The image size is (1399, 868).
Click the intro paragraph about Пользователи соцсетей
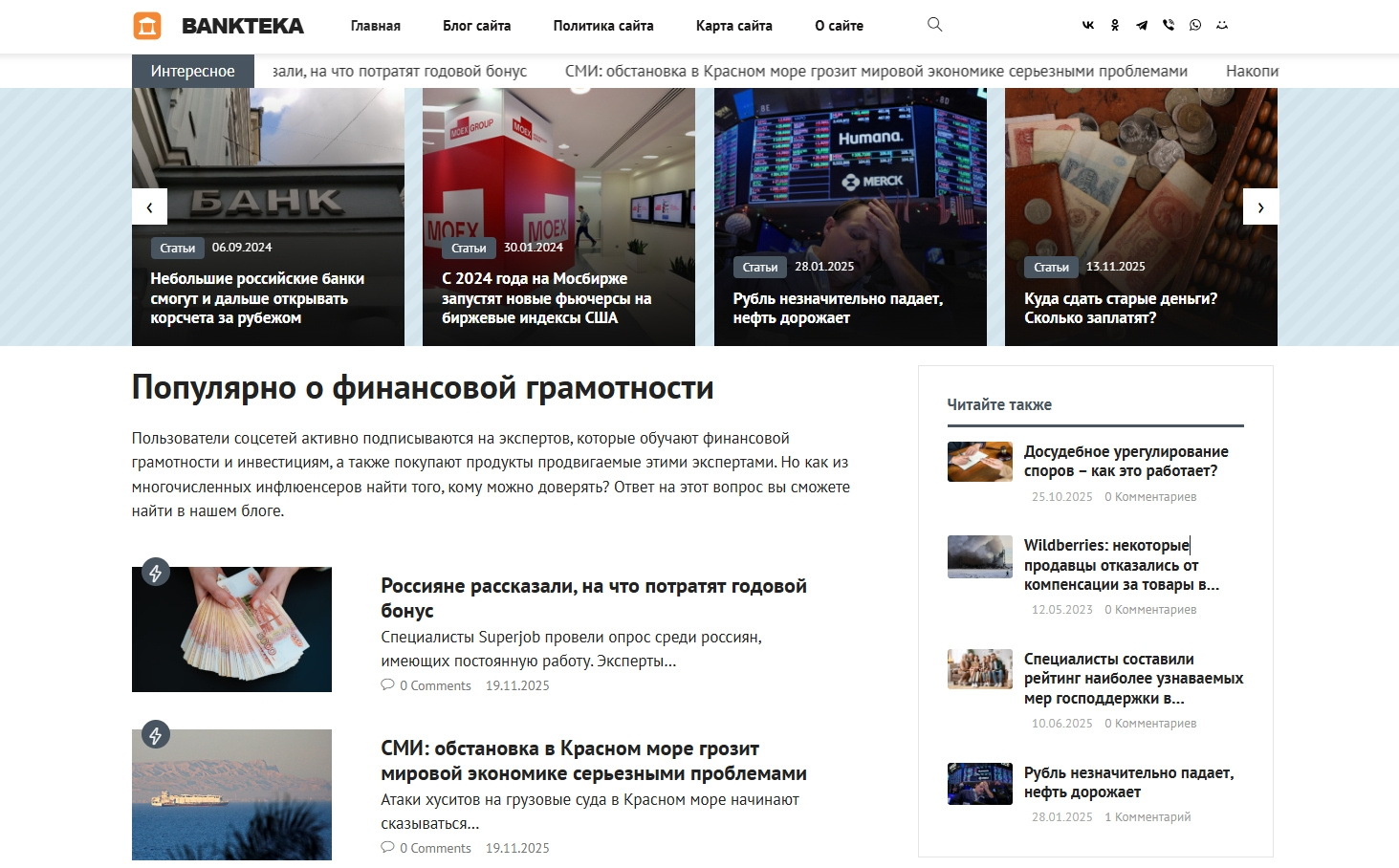(491, 475)
